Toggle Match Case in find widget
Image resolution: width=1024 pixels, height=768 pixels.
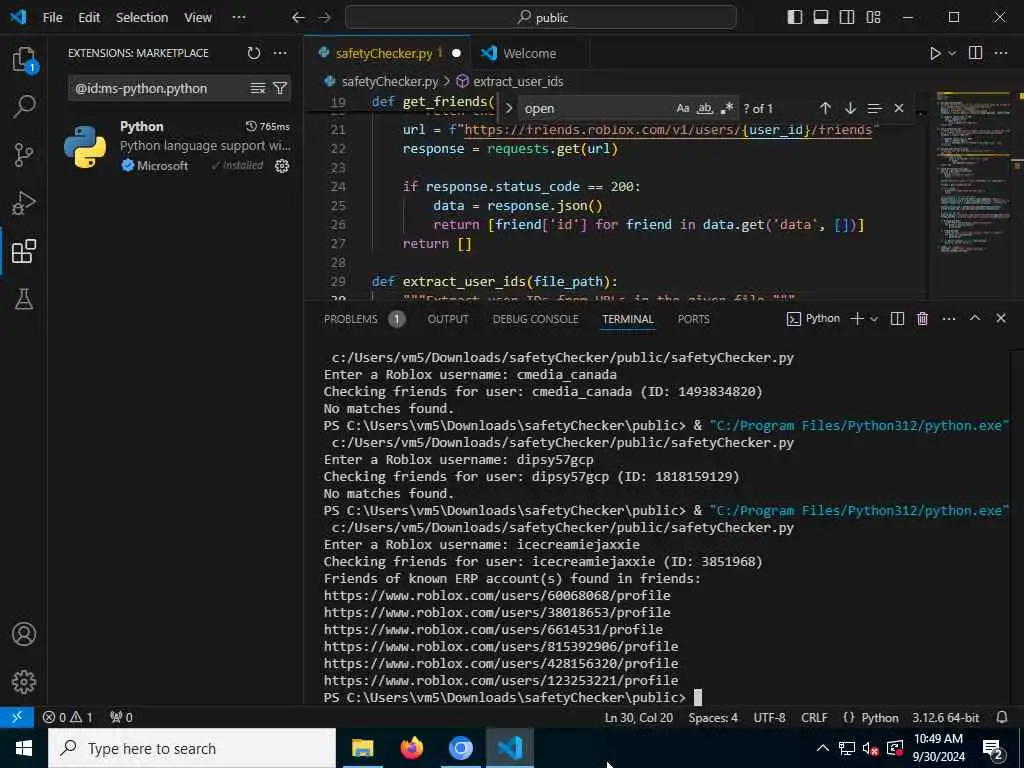pyautogui.click(x=683, y=108)
